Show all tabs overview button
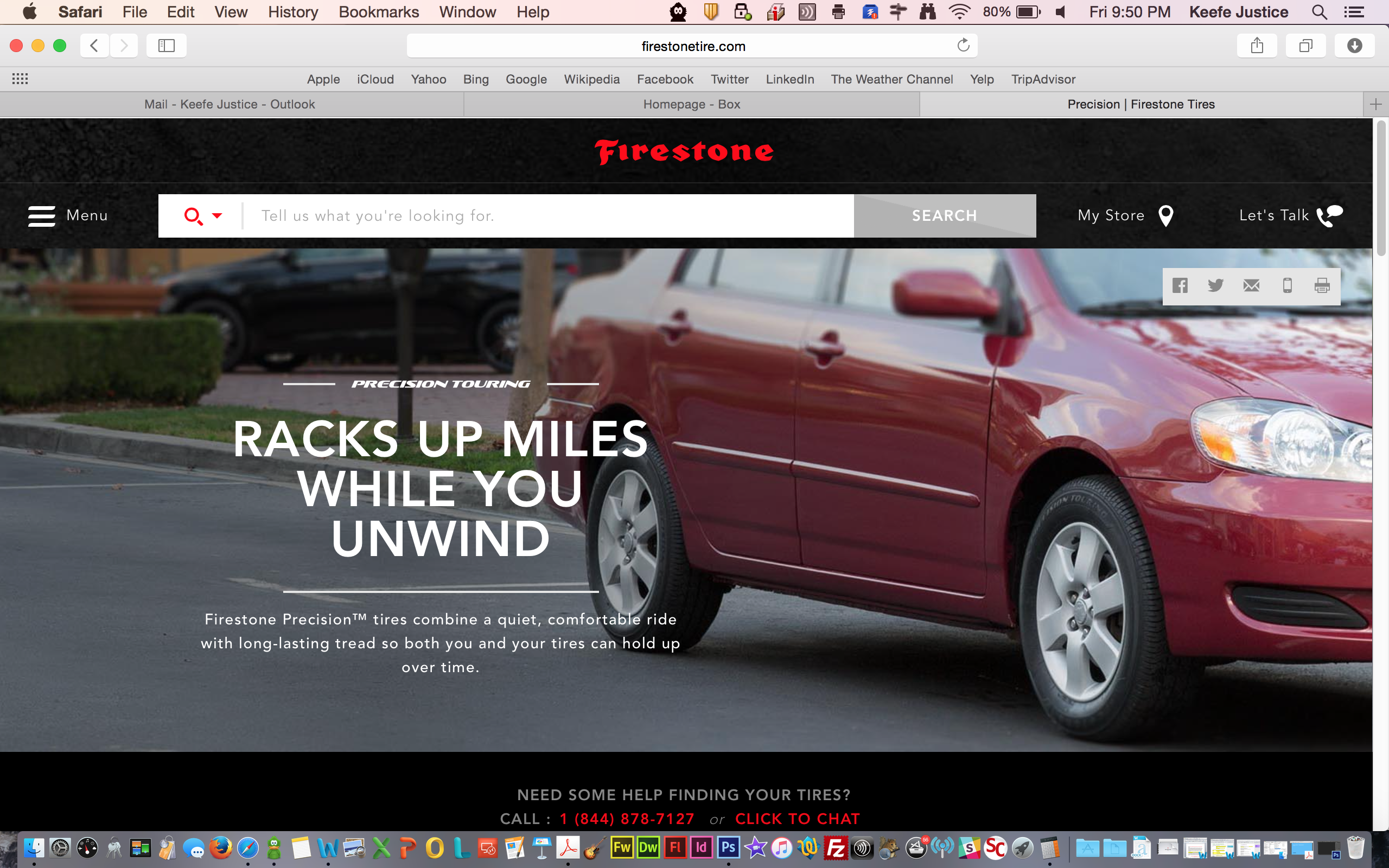The width and height of the screenshot is (1389, 868). point(1305,46)
